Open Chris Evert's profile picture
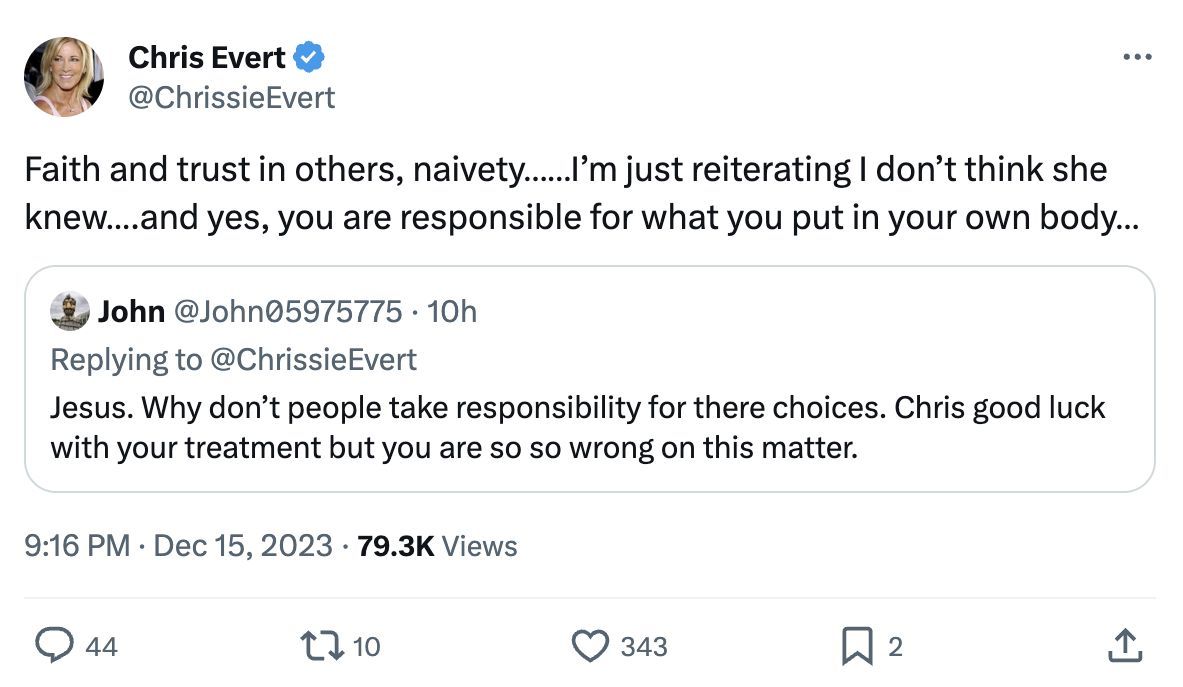Viewport: 1183px width, 687px height. coord(64,77)
